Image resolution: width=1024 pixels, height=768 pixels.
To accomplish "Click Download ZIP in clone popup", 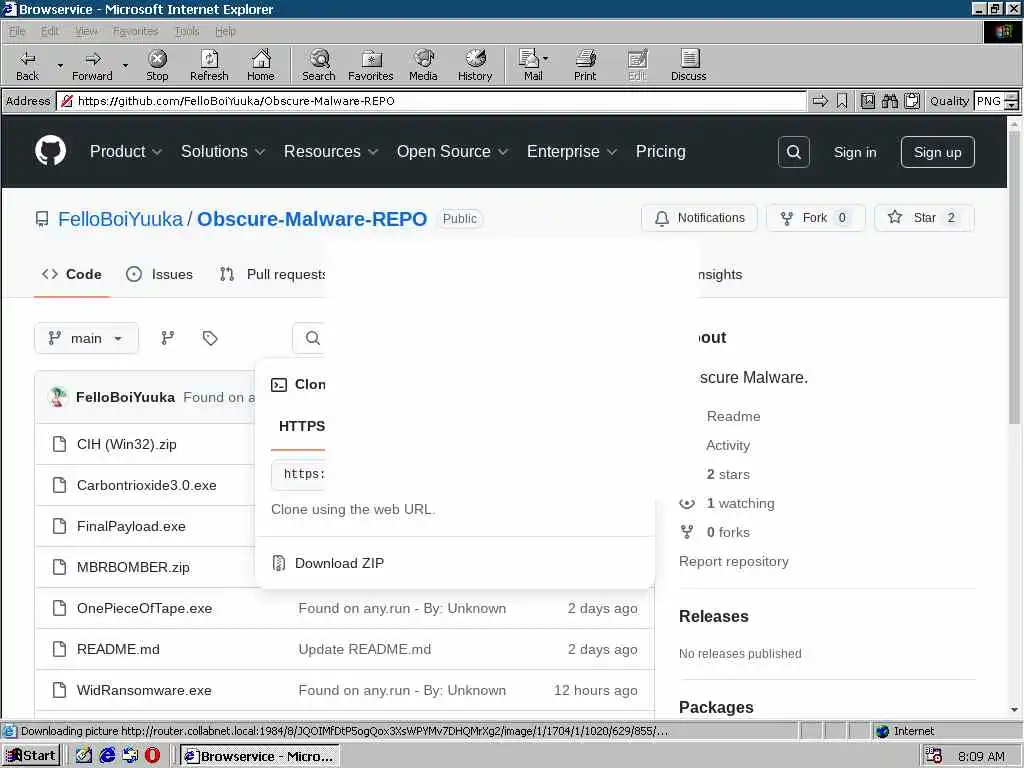I will click(x=339, y=563).
